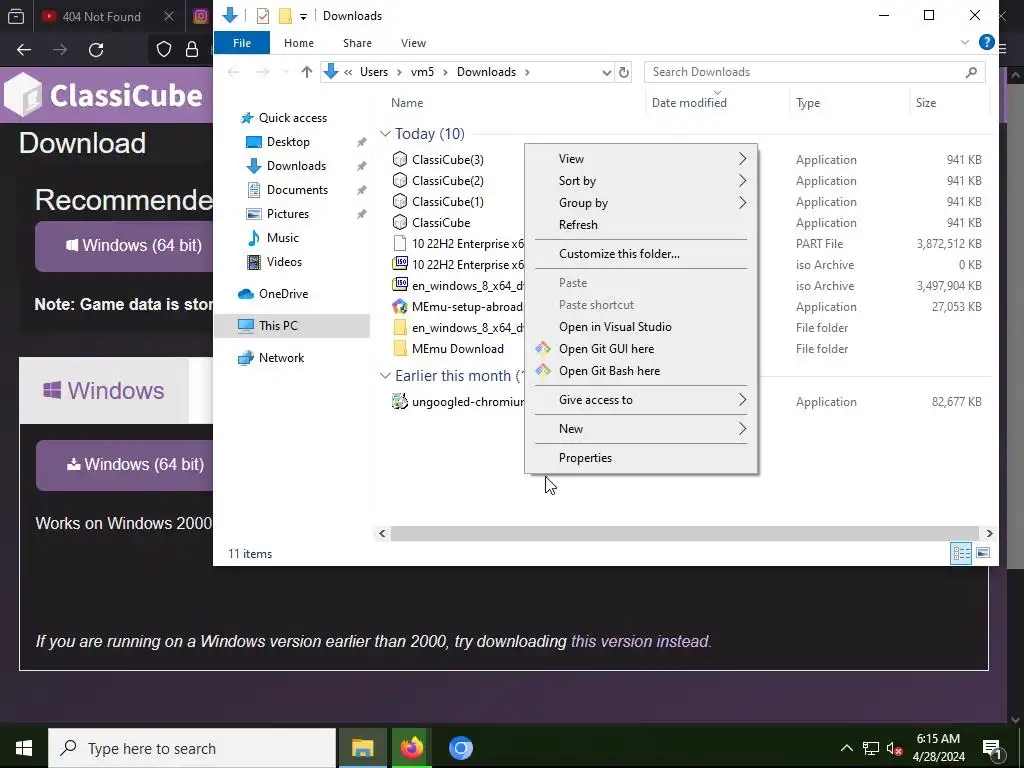
Task: Reload the page in the browser
Action: click(96, 50)
